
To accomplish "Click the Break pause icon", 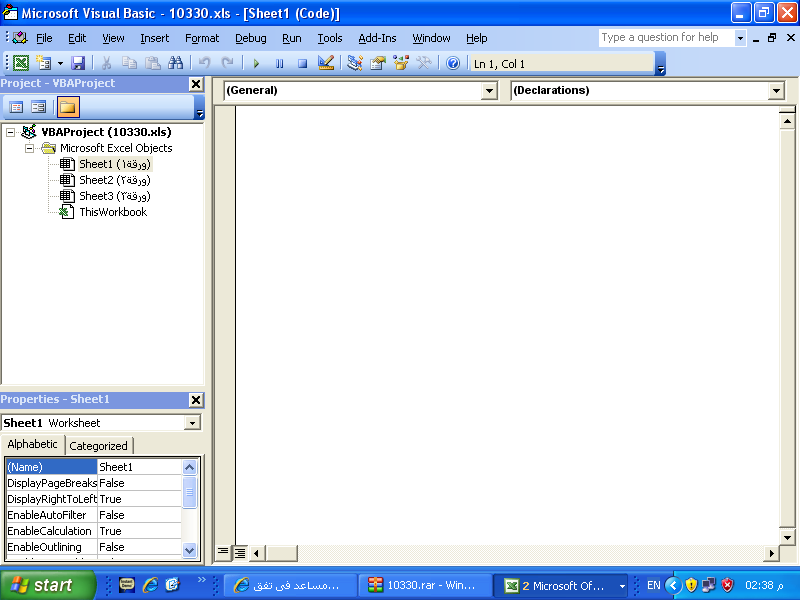I will (x=280, y=63).
